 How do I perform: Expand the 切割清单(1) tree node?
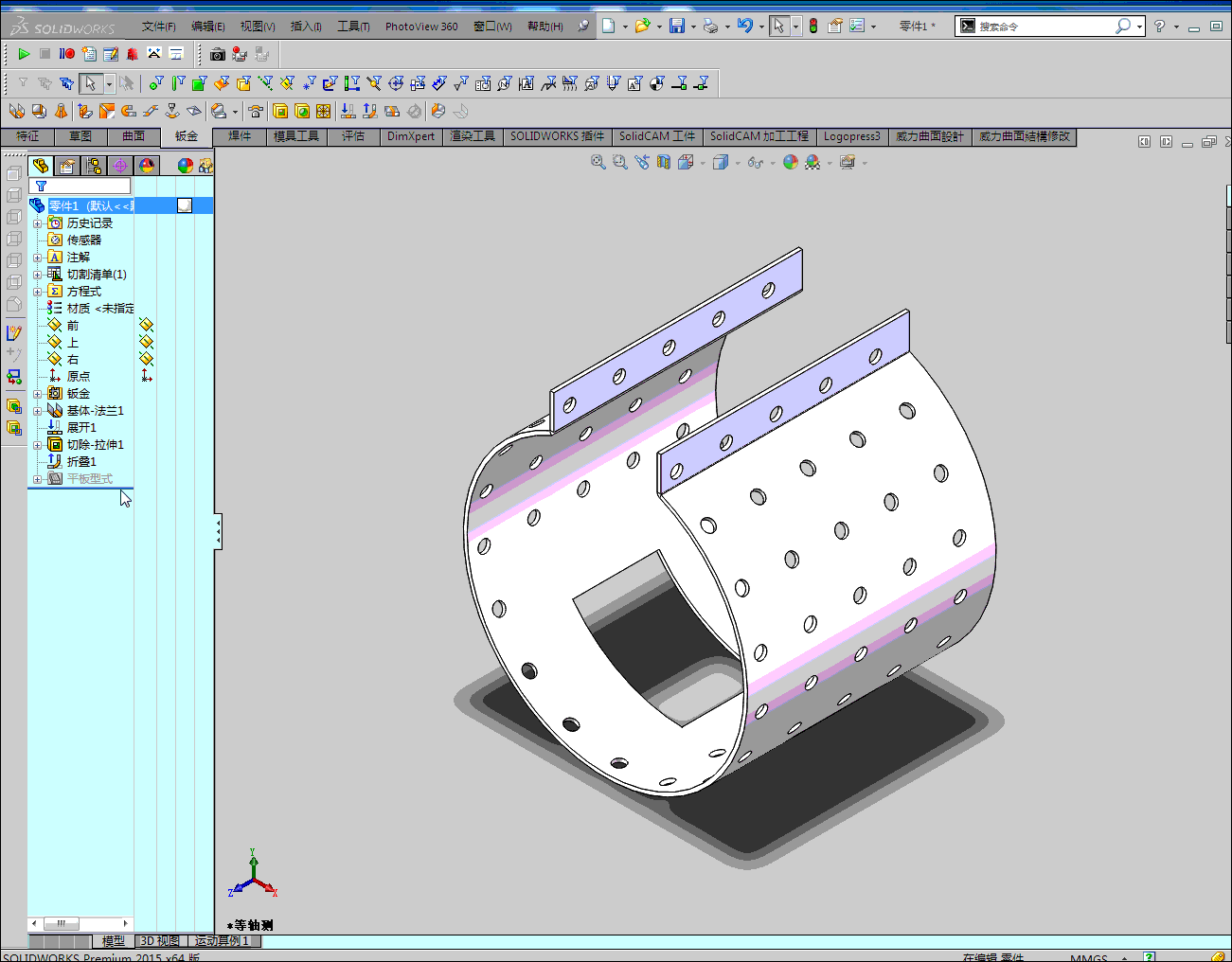37,275
